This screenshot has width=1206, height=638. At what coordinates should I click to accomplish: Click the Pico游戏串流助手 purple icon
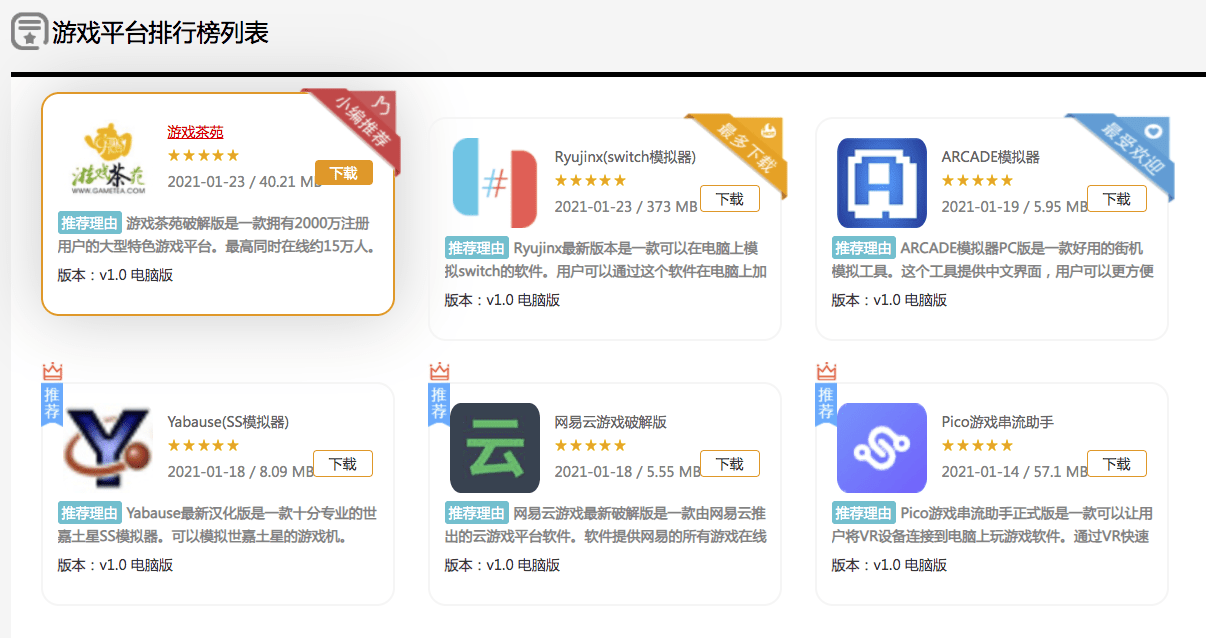[x=882, y=448]
